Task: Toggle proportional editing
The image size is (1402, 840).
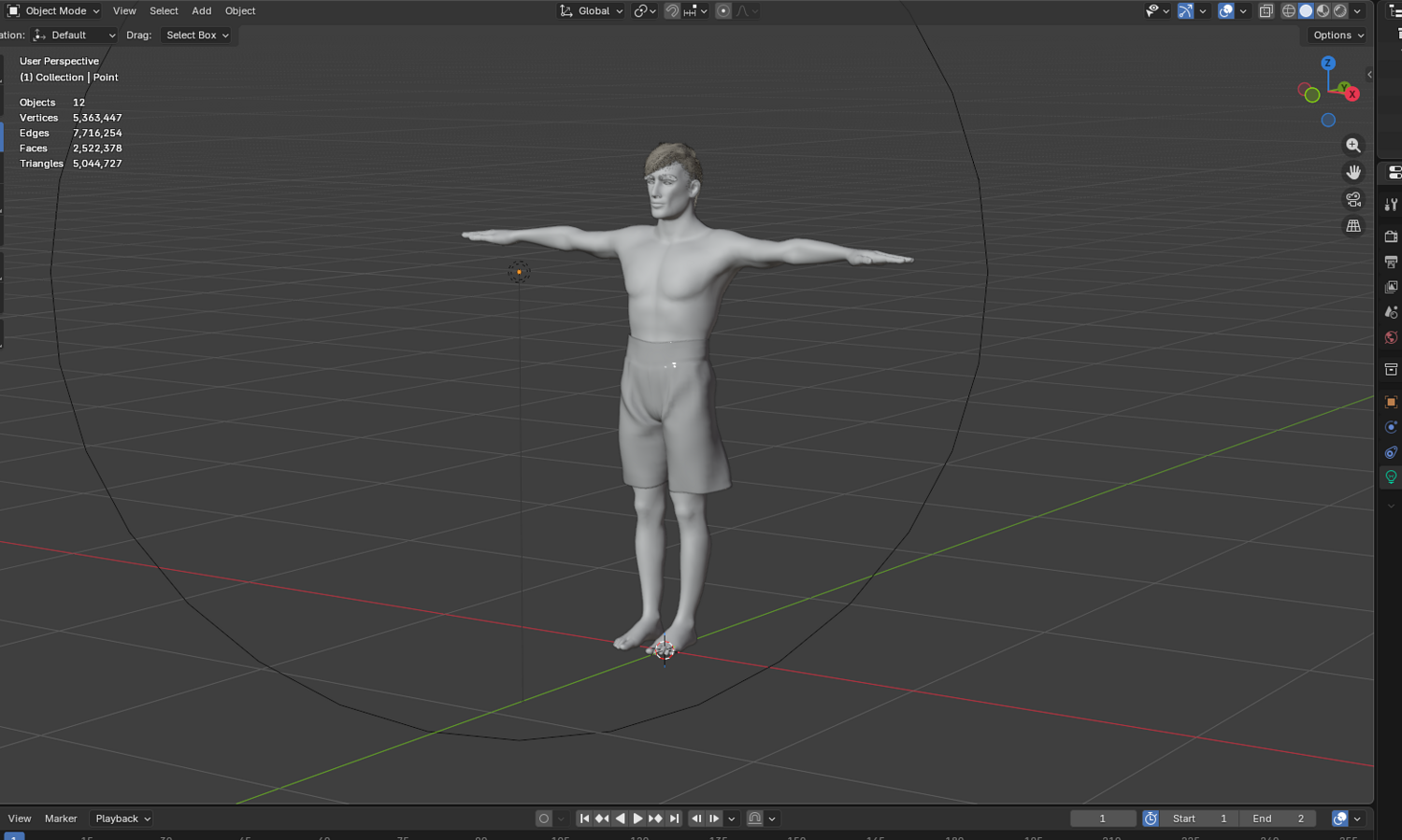Action: [723, 11]
